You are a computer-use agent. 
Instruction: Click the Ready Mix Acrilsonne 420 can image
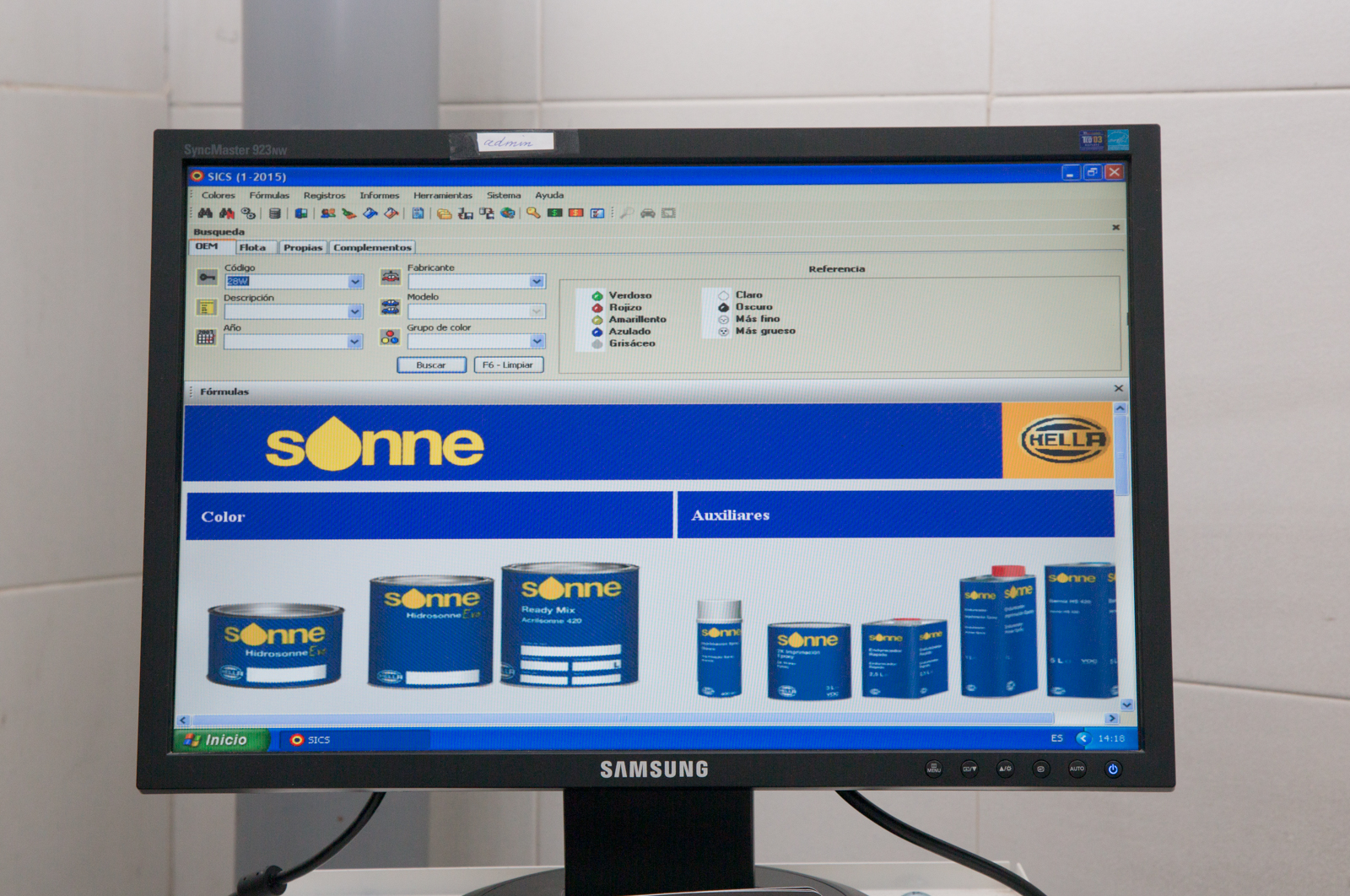point(570,624)
